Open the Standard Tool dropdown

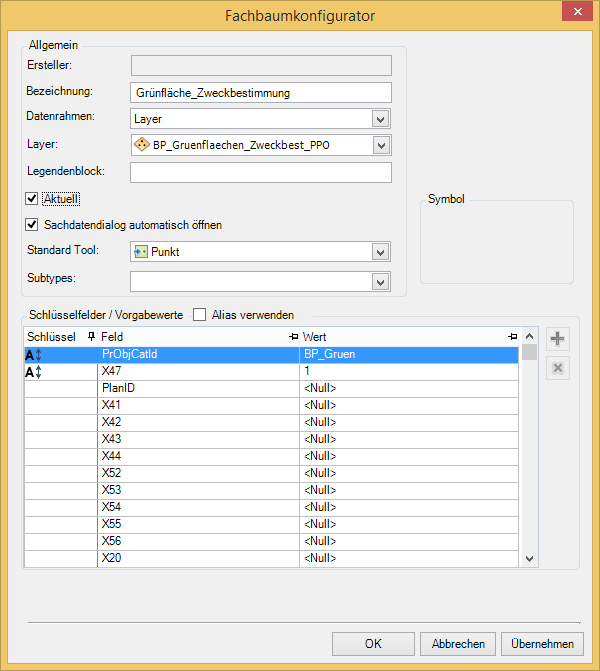[x=380, y=252]
